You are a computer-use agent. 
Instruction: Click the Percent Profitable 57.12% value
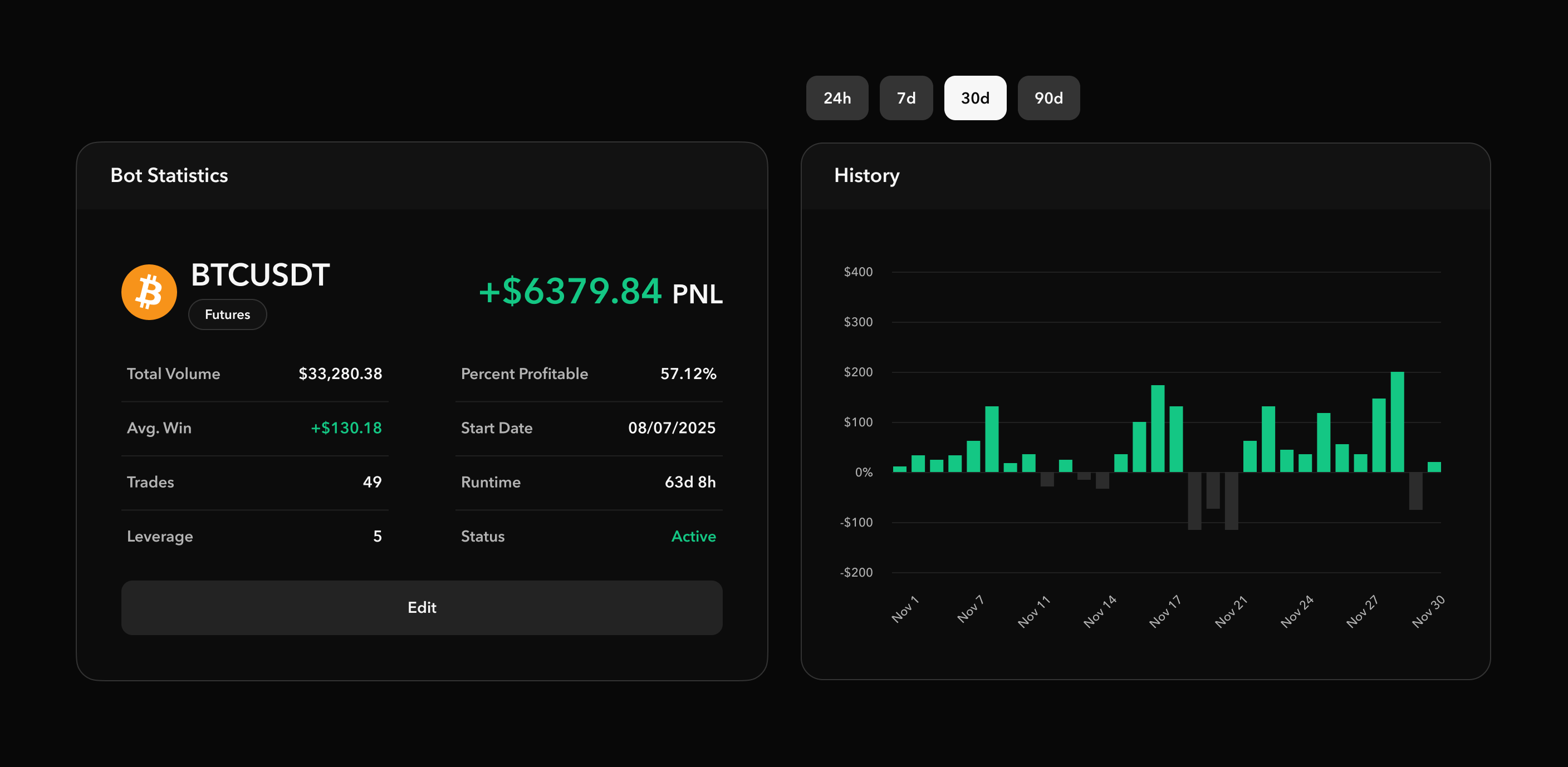(x=688, y=373)
